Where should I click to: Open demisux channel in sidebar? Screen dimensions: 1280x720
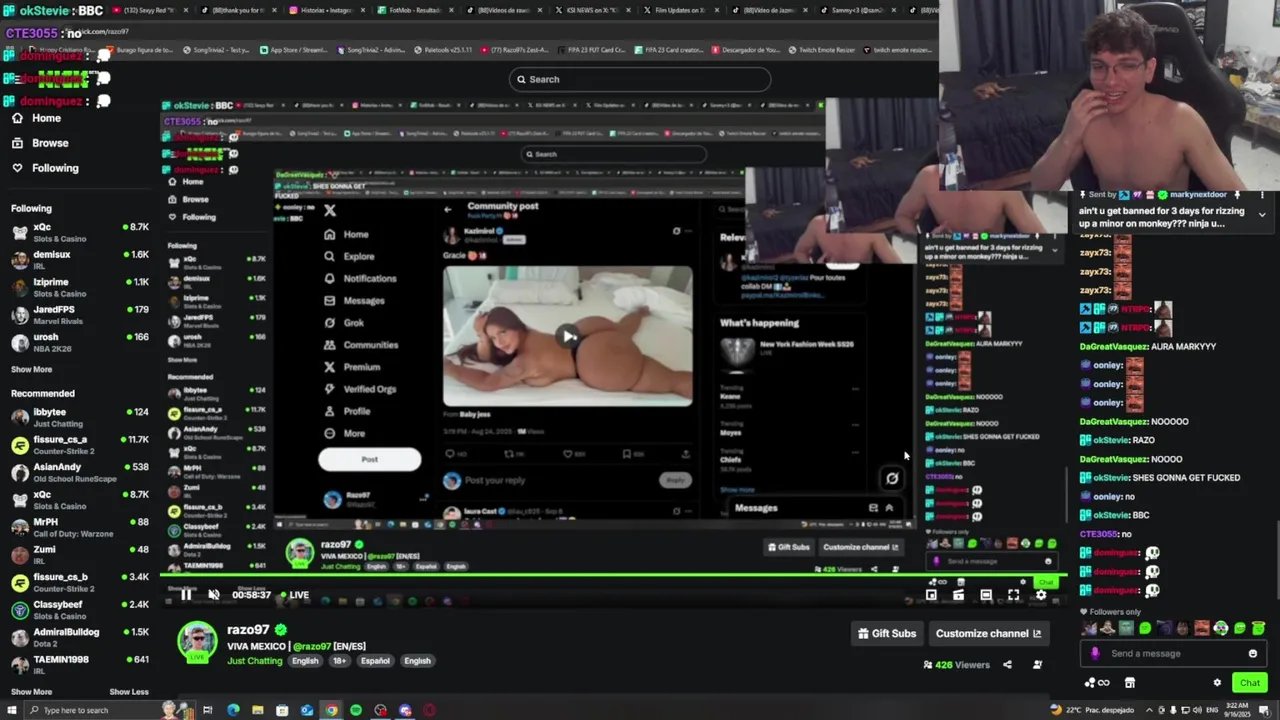coord(79,260)
